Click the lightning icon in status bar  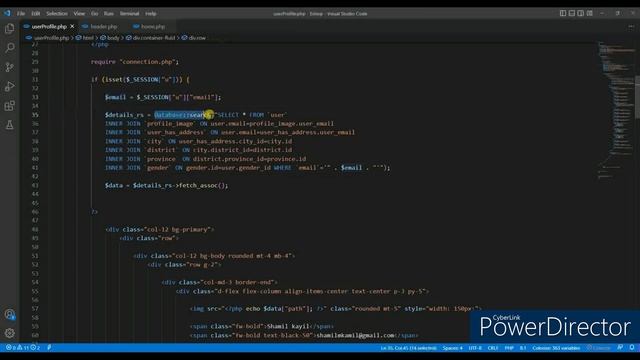pyautogui.click(x=49, y=348)
